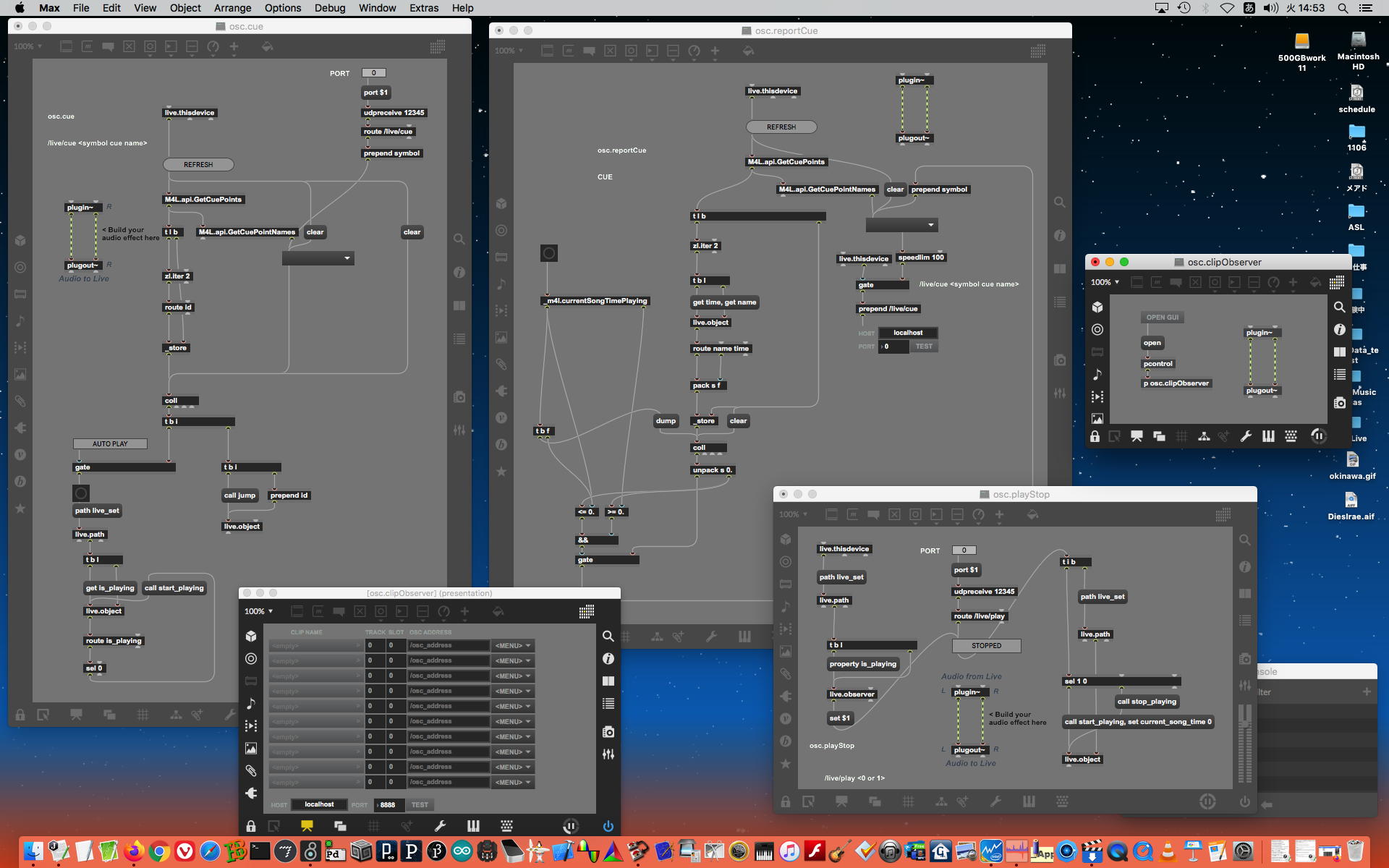Click the camera snapshots icon in osc.clipObserver
This screenshot has width=1389, height=868.
coord(1339,403)
